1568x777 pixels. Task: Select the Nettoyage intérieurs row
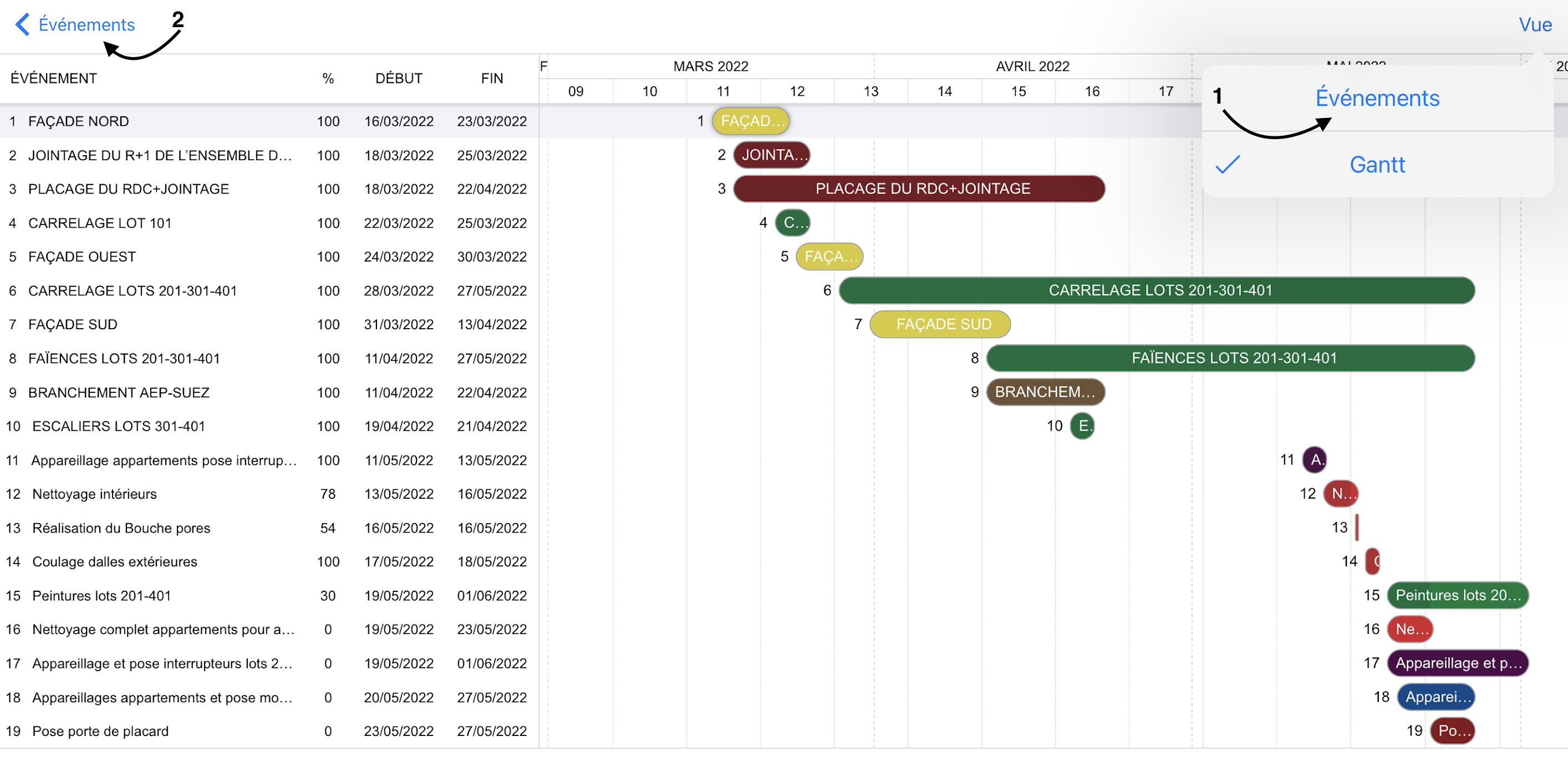point(95,494)
